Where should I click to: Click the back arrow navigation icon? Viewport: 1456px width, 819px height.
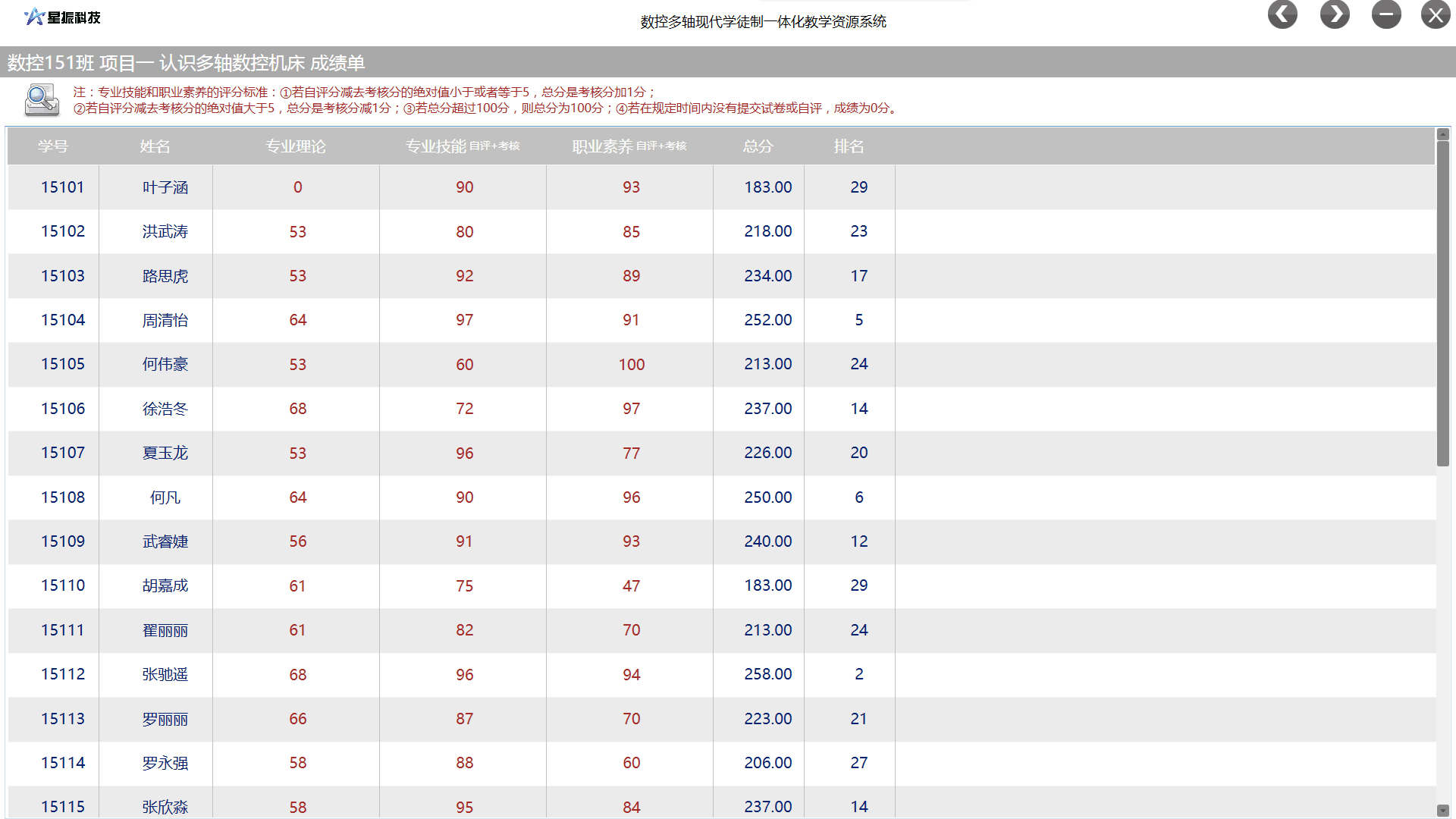1282,14
